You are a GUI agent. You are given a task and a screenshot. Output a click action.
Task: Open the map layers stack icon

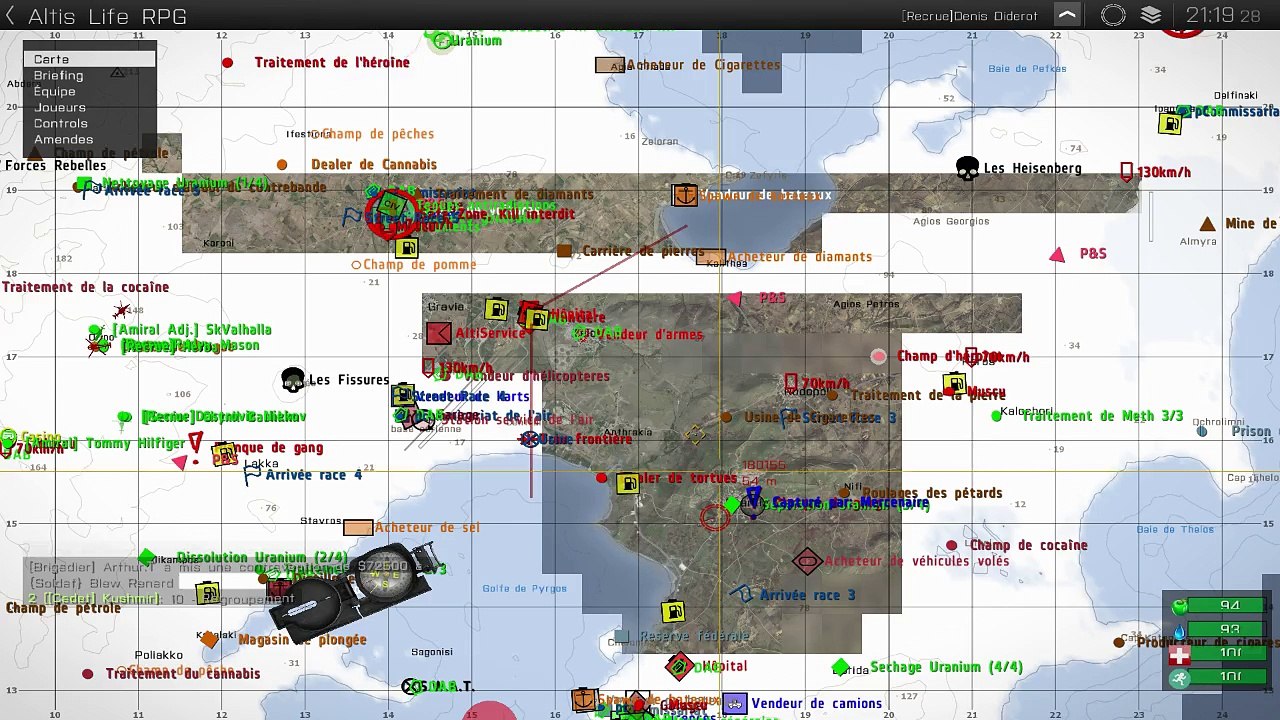click(1151, 16)
